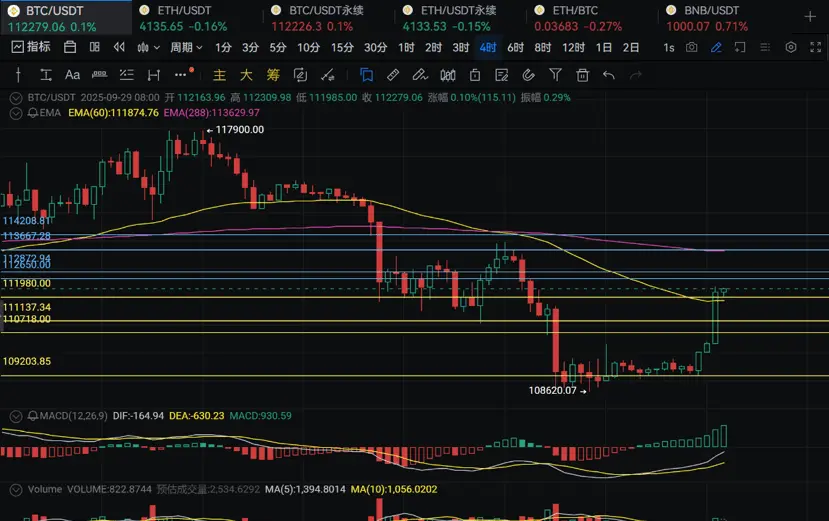Open the split-layout chart icon

click(x=95, y=47)
